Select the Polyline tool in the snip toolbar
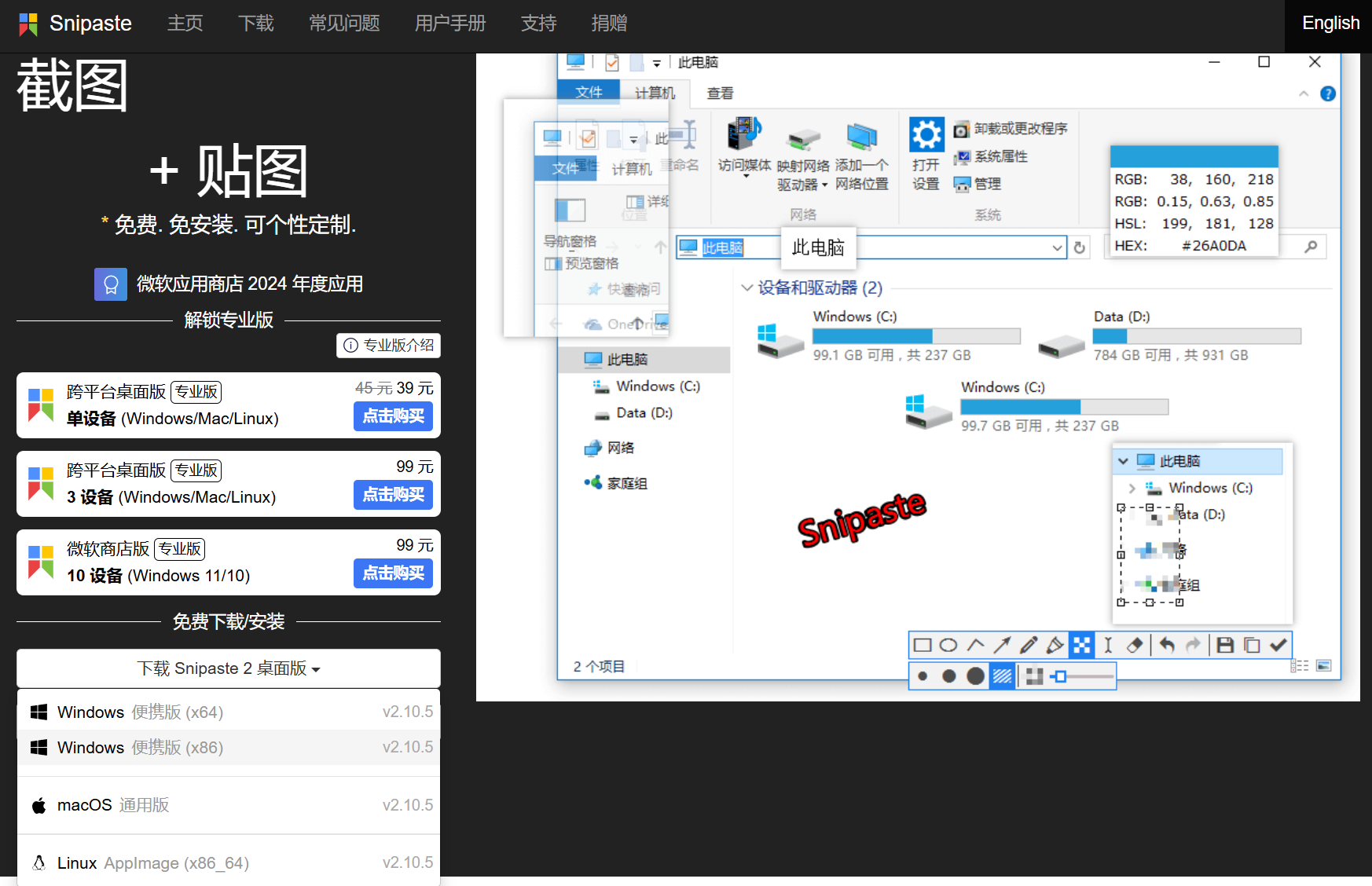The height and width of the screenshot is (886, 1372). (x=975, y=646)
